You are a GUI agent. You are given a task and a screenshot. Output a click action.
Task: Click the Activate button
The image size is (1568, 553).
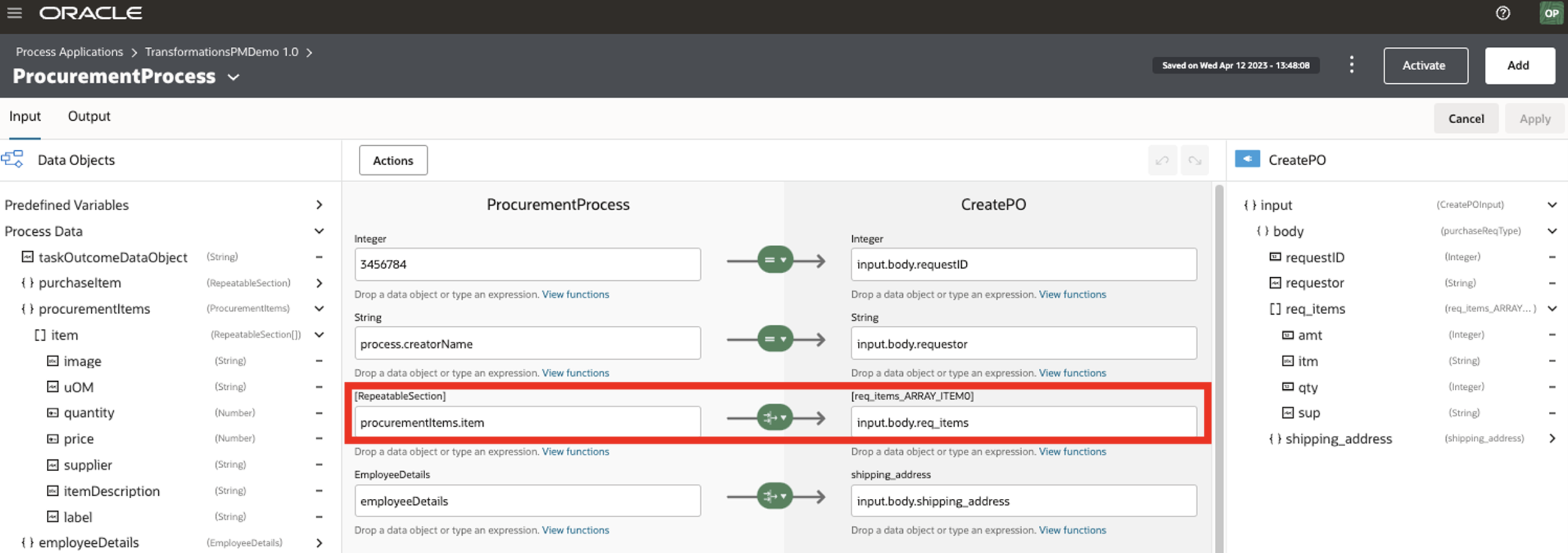(x=1425, y=65)
